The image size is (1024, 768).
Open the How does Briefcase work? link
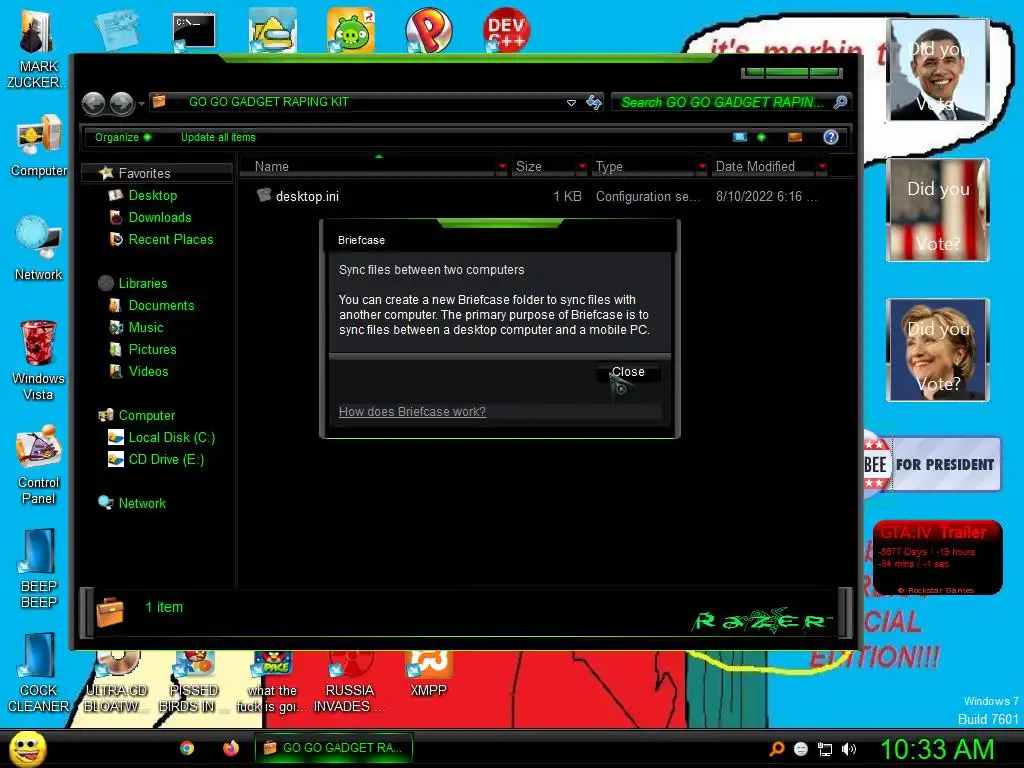(412, 411)
